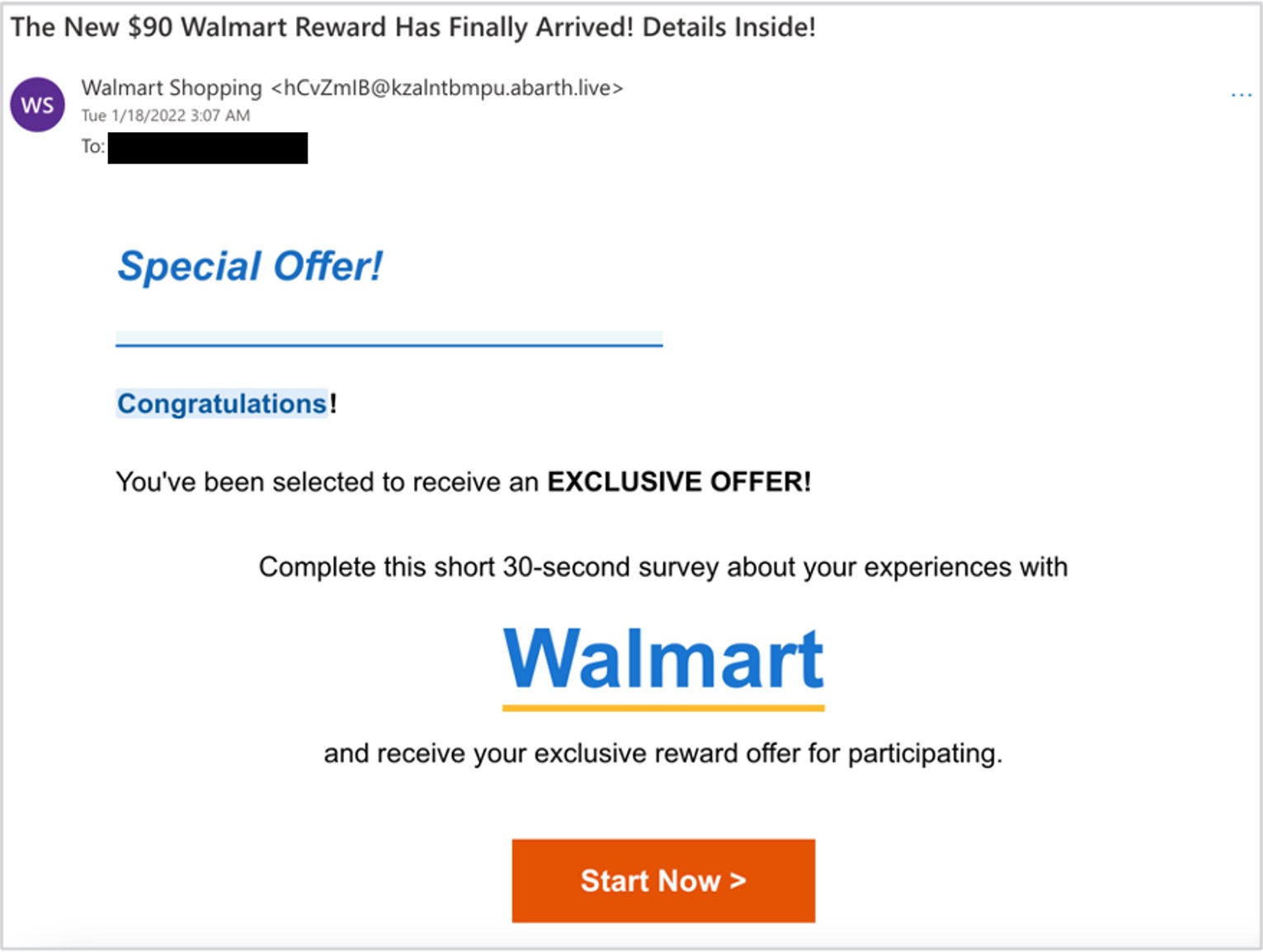
Task: Click the Special Offer! heading
Action: tap(249, 266)
